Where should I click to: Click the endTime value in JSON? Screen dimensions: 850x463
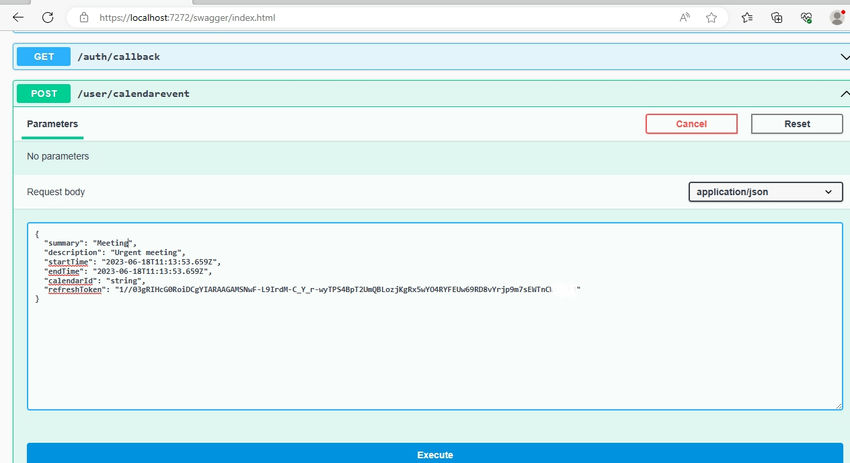coord(150,271)
